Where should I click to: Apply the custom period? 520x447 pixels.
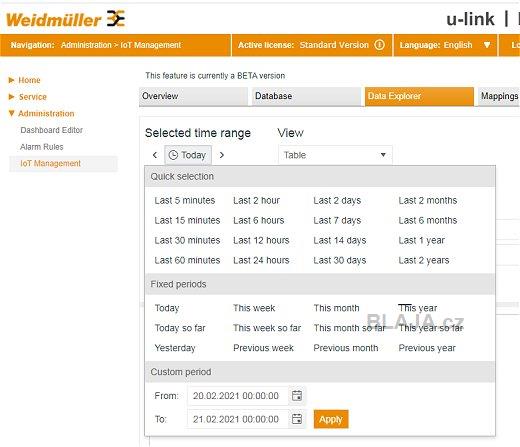331,419
